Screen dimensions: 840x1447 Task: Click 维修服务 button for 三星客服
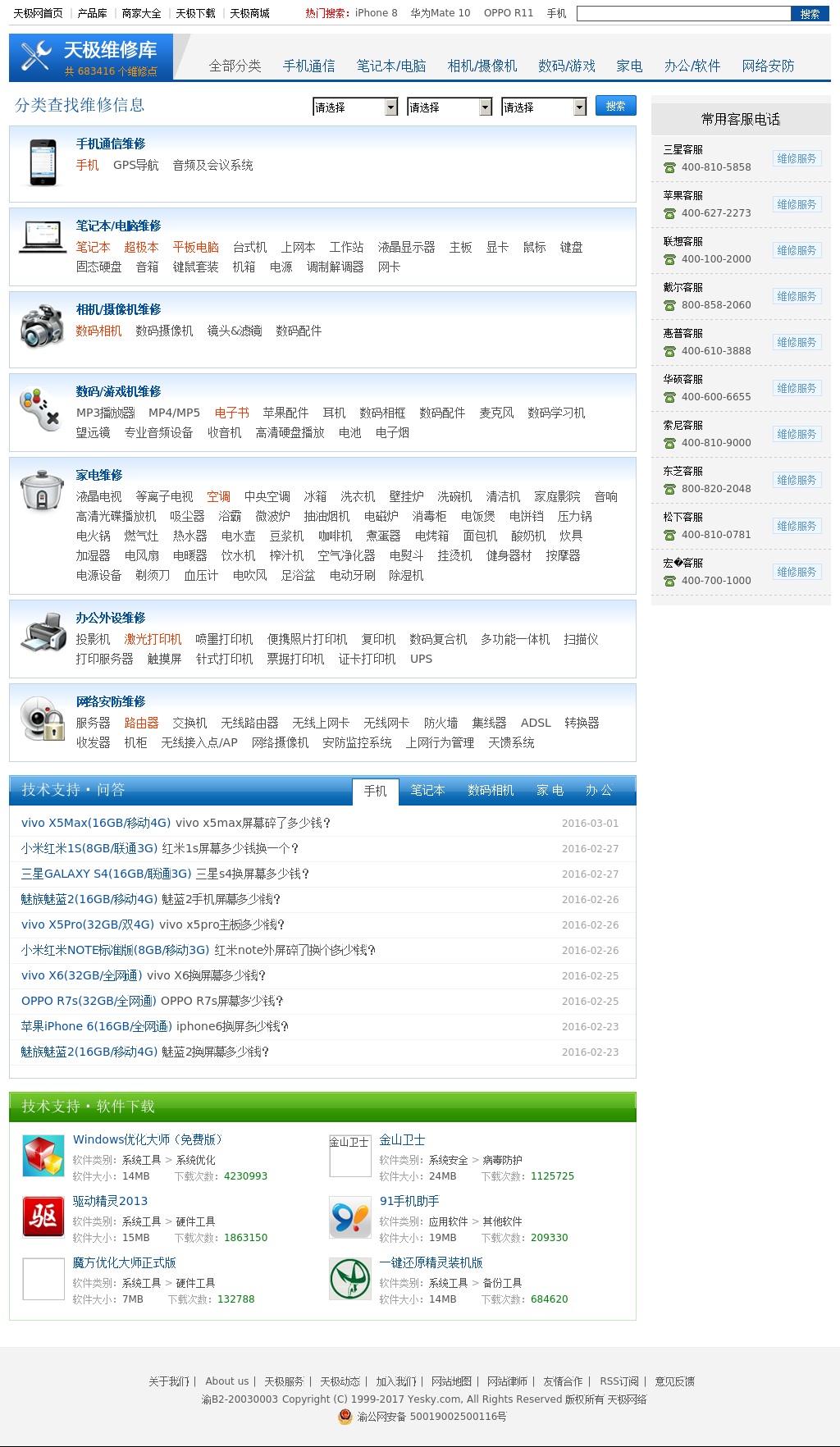pyautogui.click(x=797, y=158)
